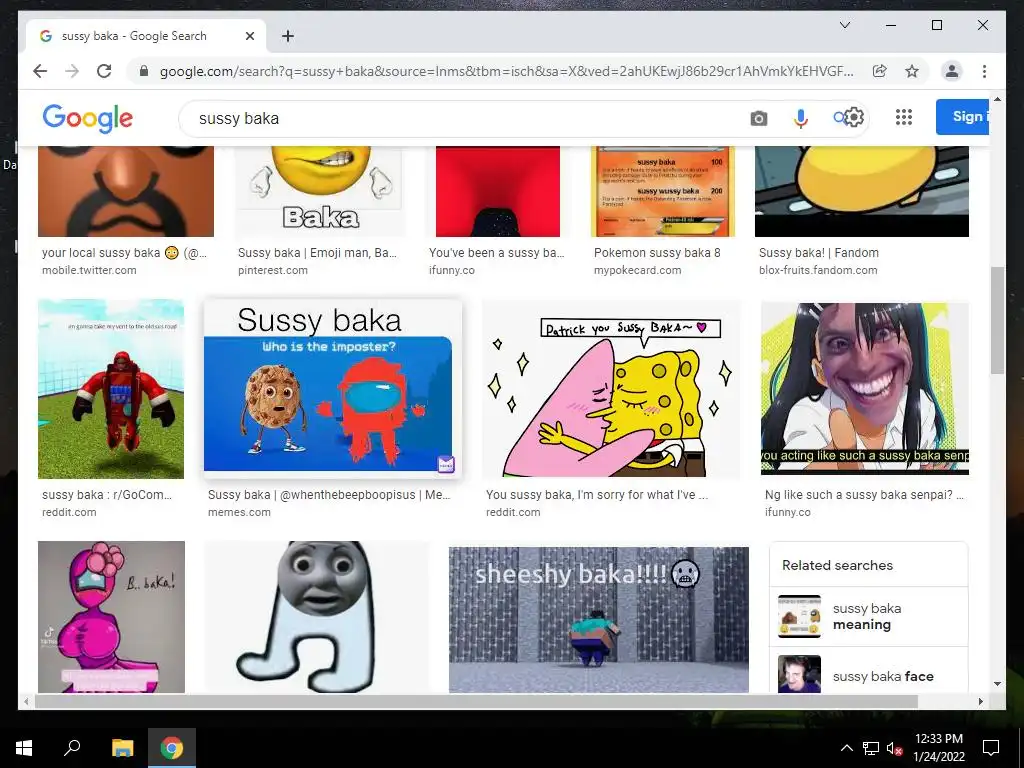1024x768 pixels.
Task: Go back to the previous page
Action: (40, 71)
